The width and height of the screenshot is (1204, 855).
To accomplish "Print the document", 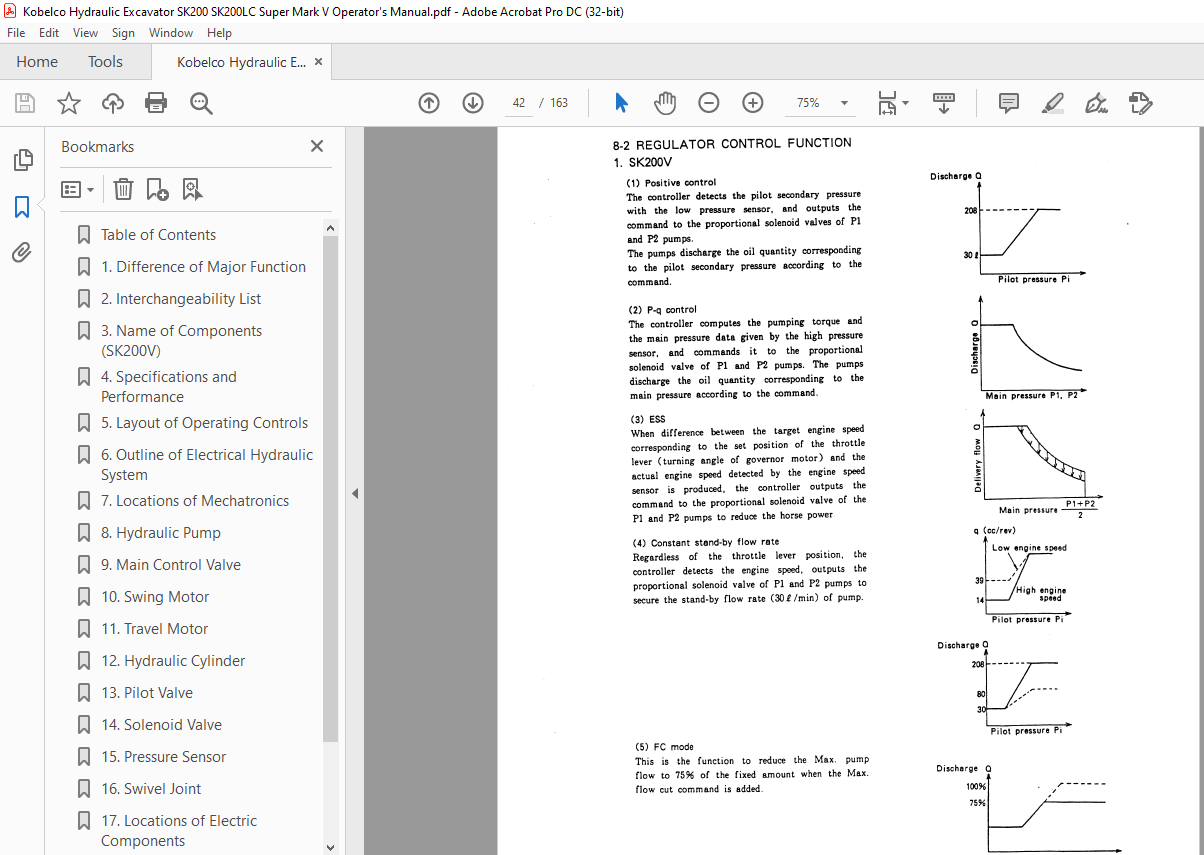I will click(x=156, y=103).
